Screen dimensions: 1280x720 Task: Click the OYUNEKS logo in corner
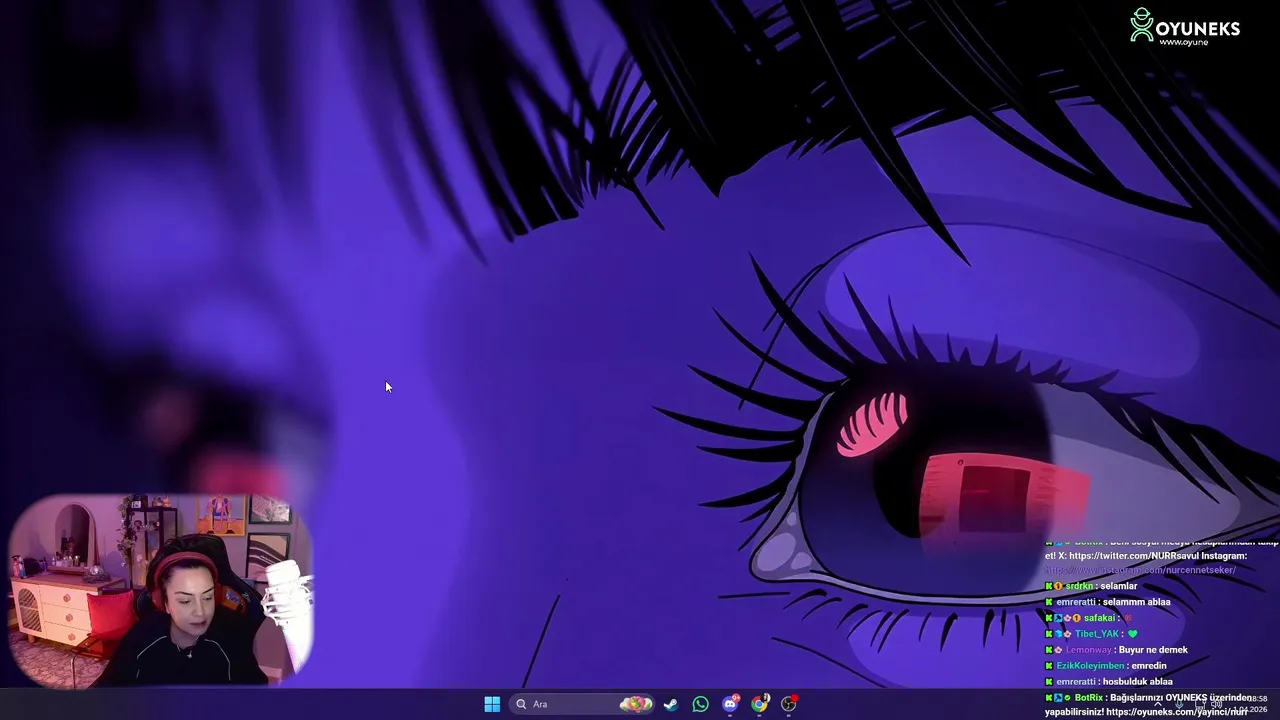click(1185, 26)
